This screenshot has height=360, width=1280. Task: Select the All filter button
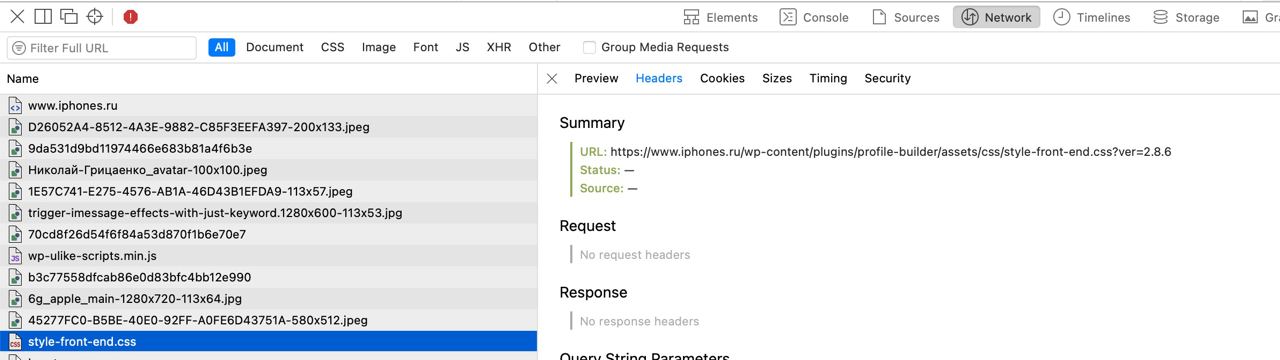[x=222, y=47]
